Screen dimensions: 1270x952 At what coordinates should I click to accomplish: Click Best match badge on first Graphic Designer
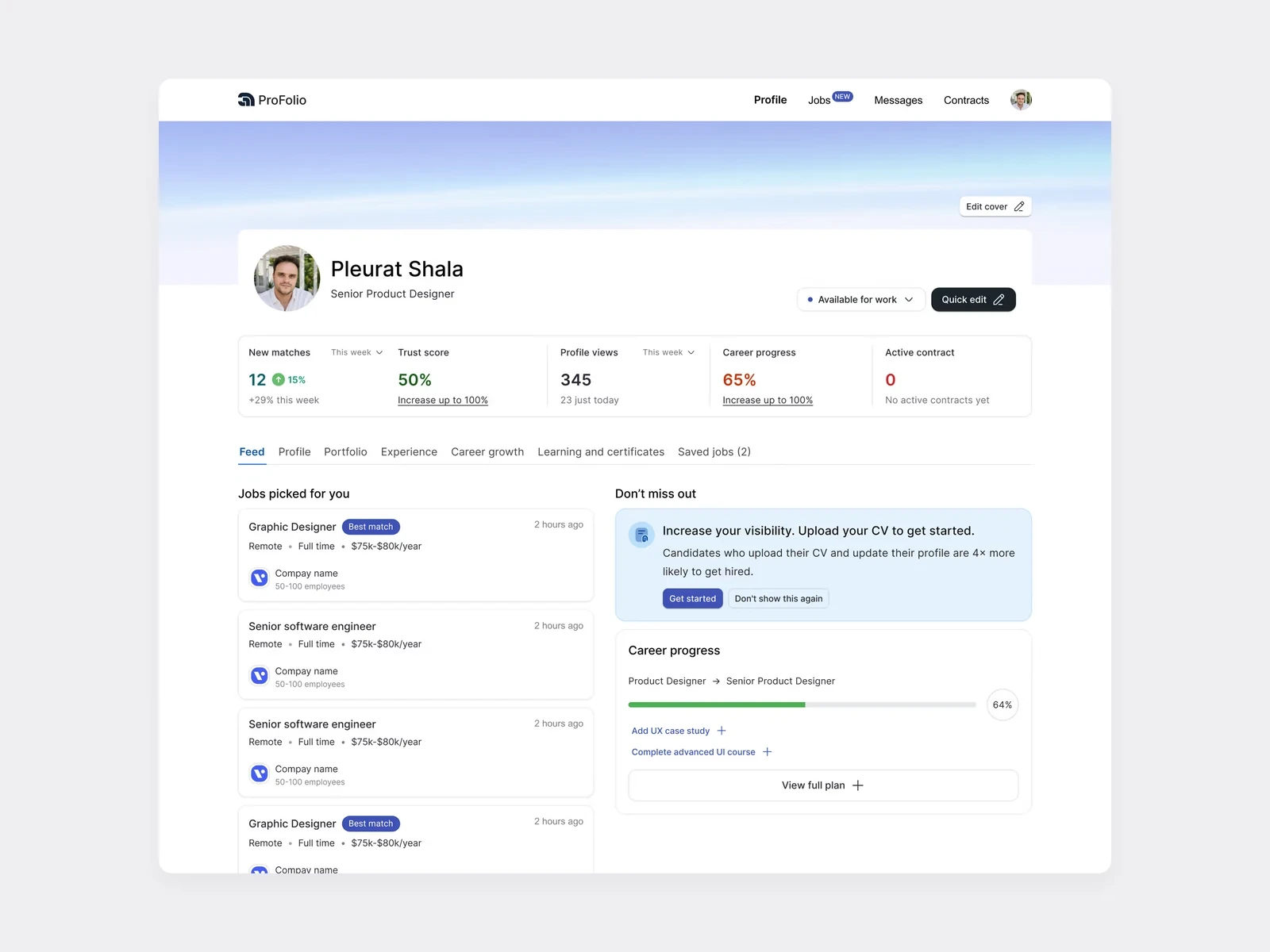(x=371, y=527)
